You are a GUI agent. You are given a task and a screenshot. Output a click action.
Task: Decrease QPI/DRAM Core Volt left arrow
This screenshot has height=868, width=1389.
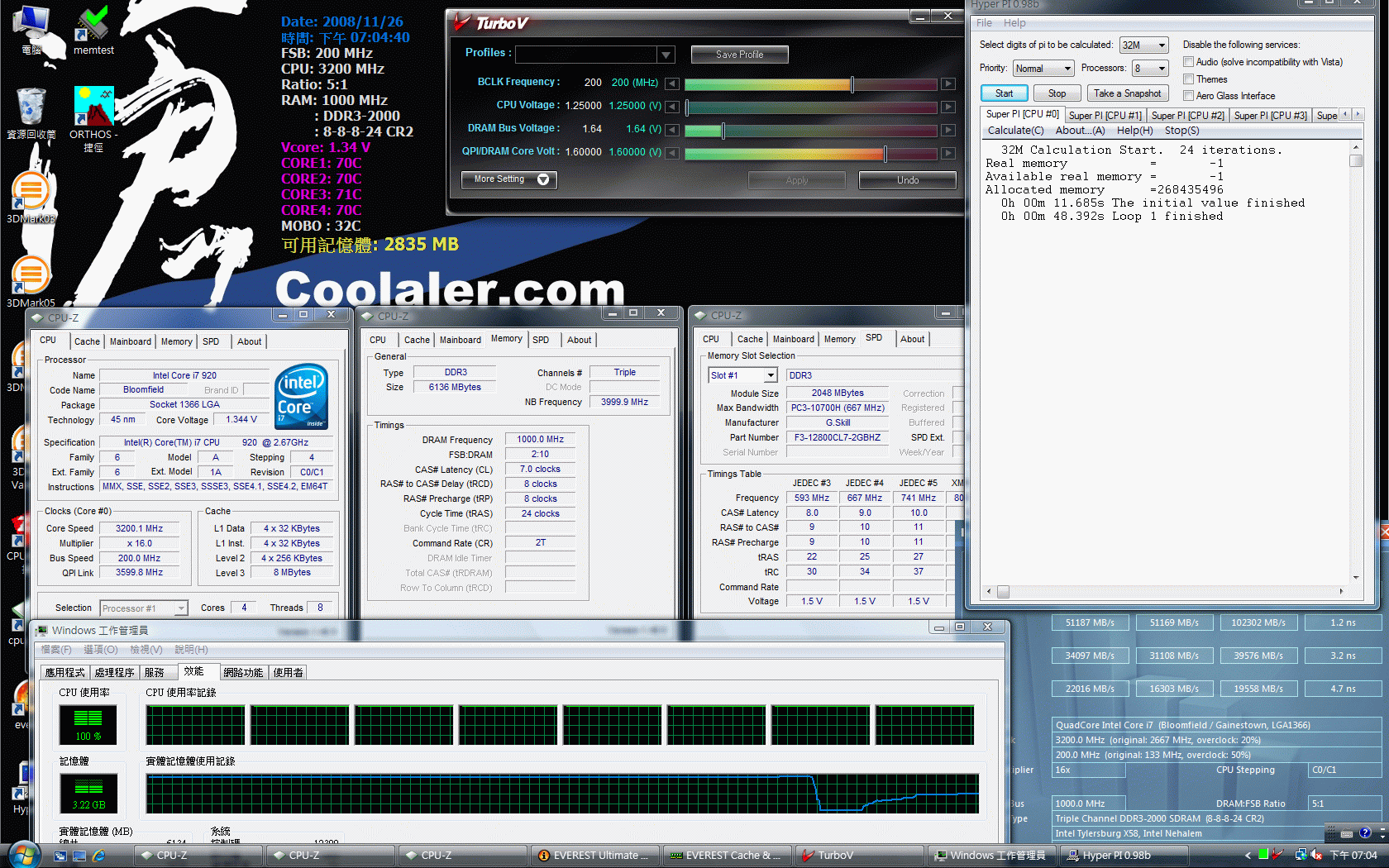click(672, 153)
